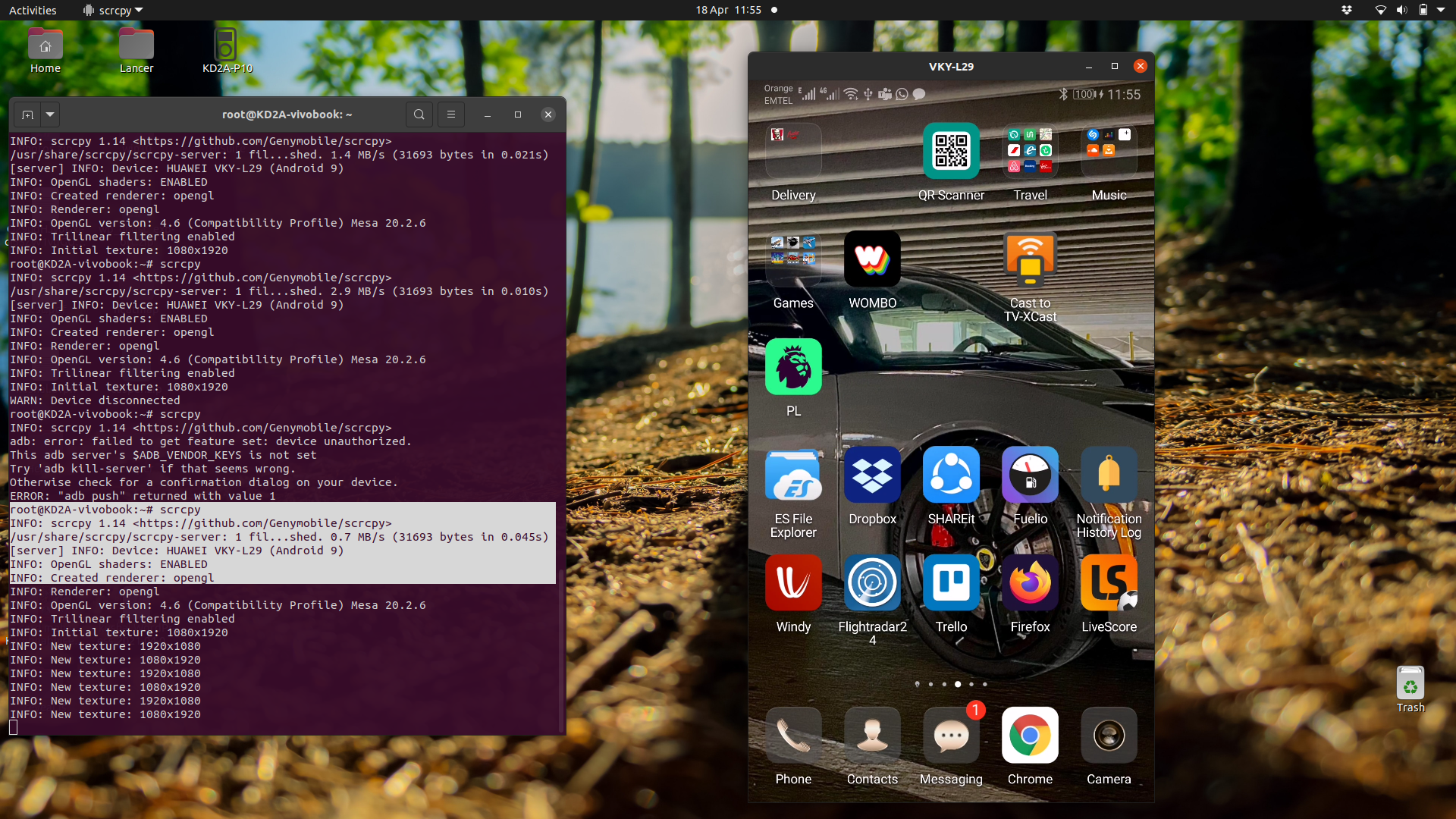Open Messaging with one notification
Viewport: 1456px width, 819px height.
951,735
